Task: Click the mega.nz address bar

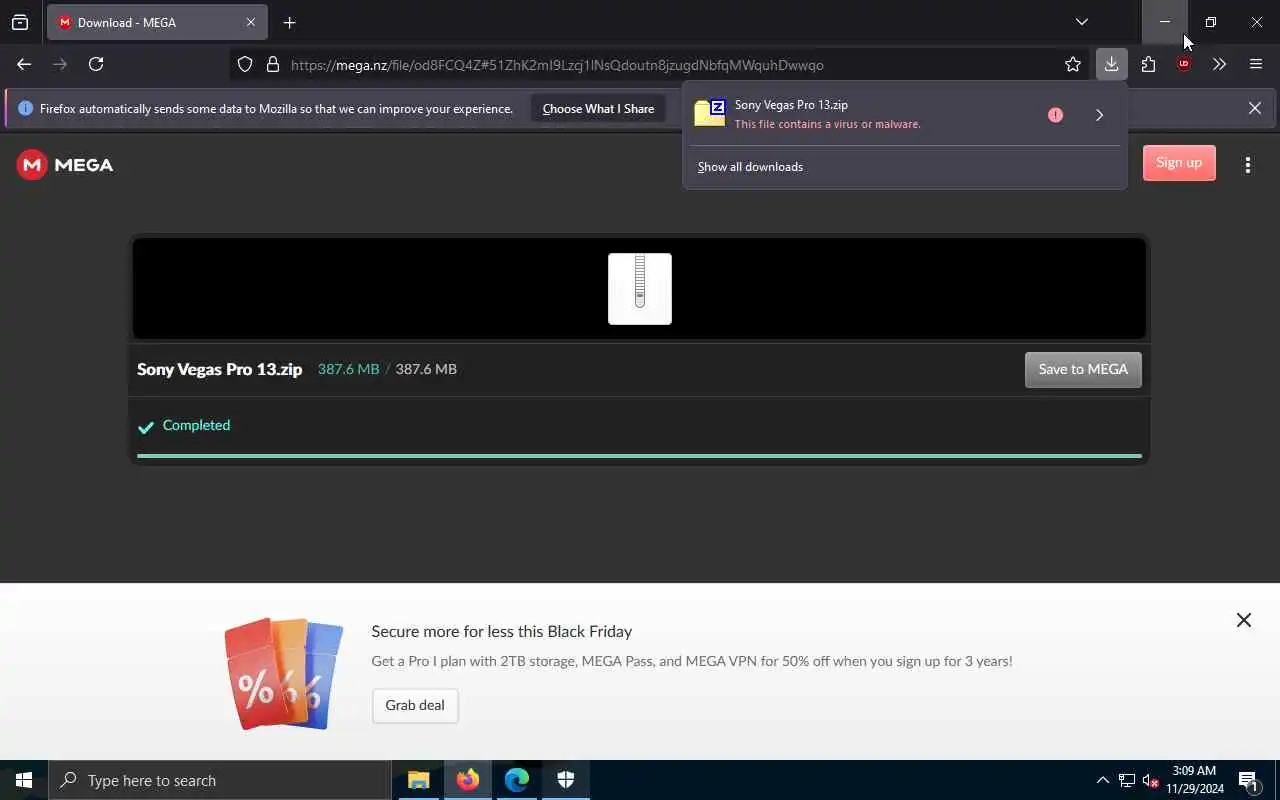Action: click(660, 65)
